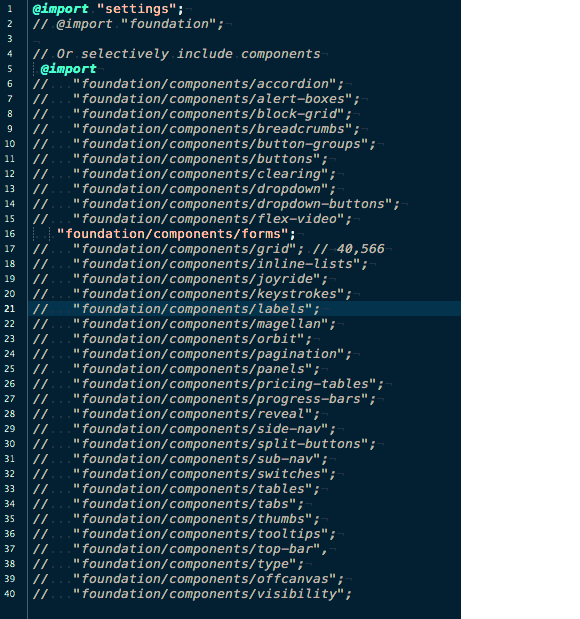Click the panels component line

coord(176,369)
